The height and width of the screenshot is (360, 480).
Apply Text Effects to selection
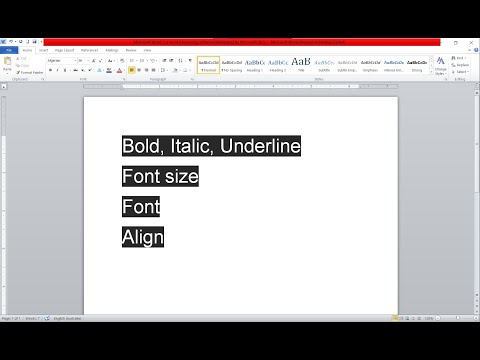[x=99, y=70]
